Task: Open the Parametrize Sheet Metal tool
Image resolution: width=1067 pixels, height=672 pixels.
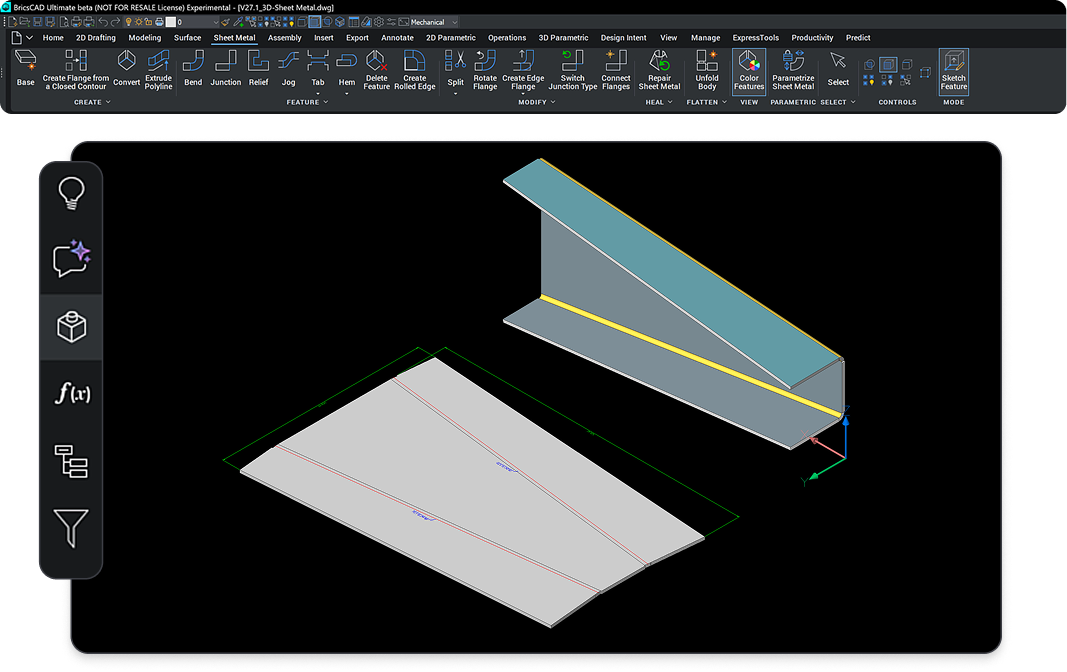Action: coord(793,69)
